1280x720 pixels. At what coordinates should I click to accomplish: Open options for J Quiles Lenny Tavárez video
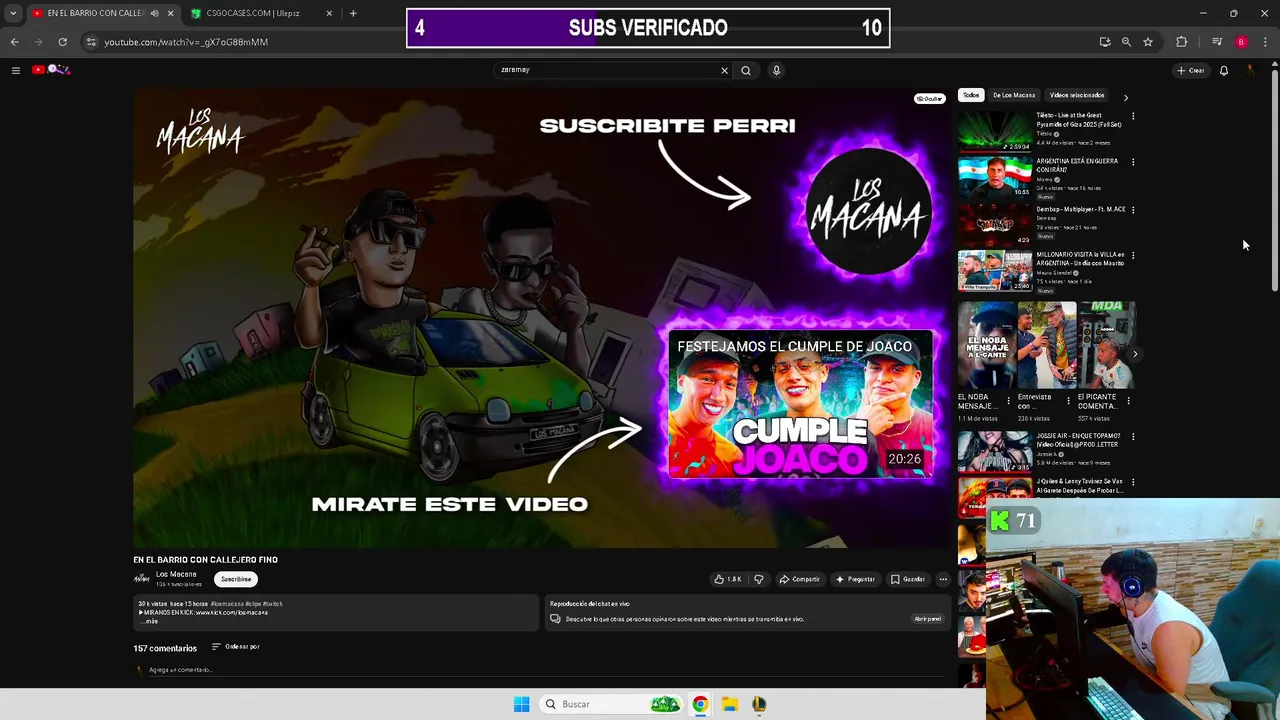tap(1133, 482)
